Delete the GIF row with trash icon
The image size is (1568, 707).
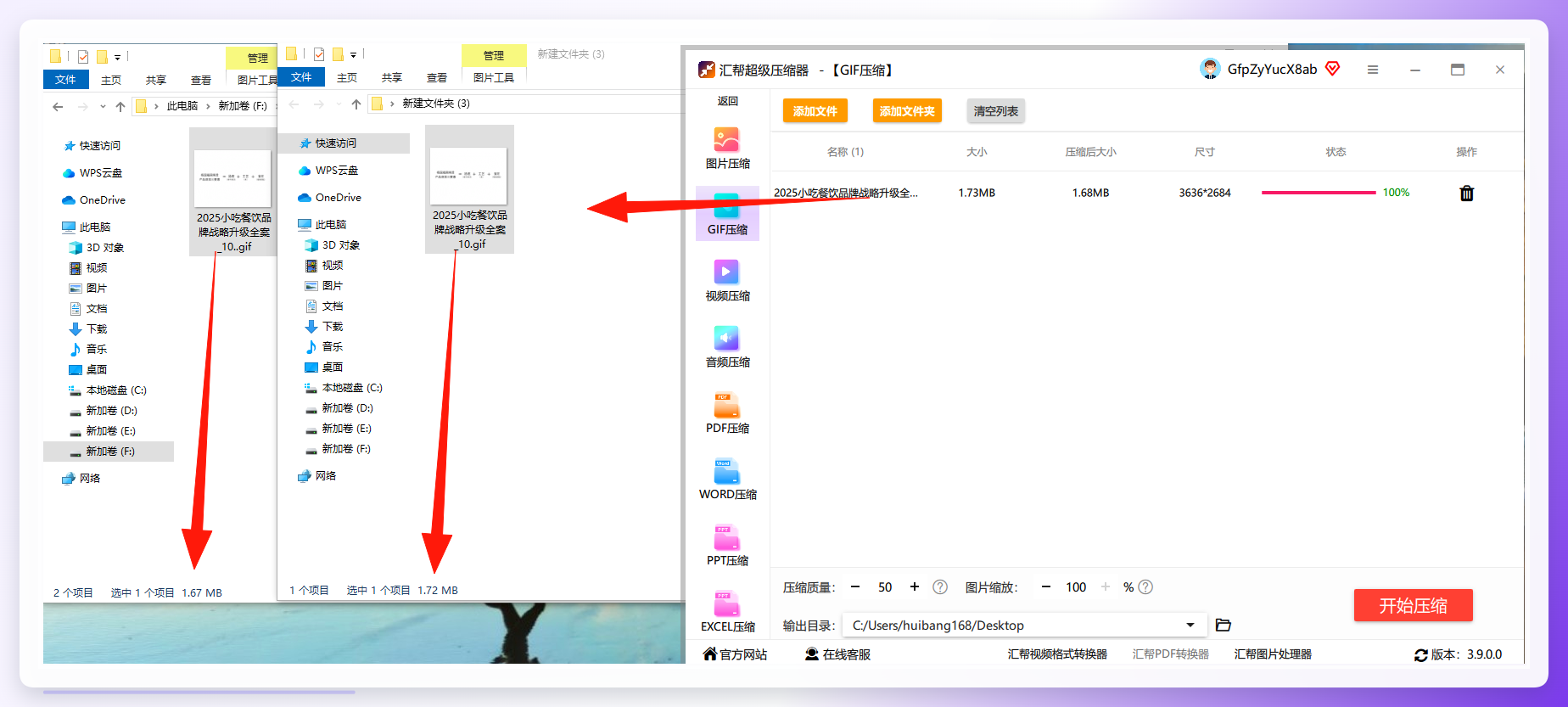tap(1466, 194)
